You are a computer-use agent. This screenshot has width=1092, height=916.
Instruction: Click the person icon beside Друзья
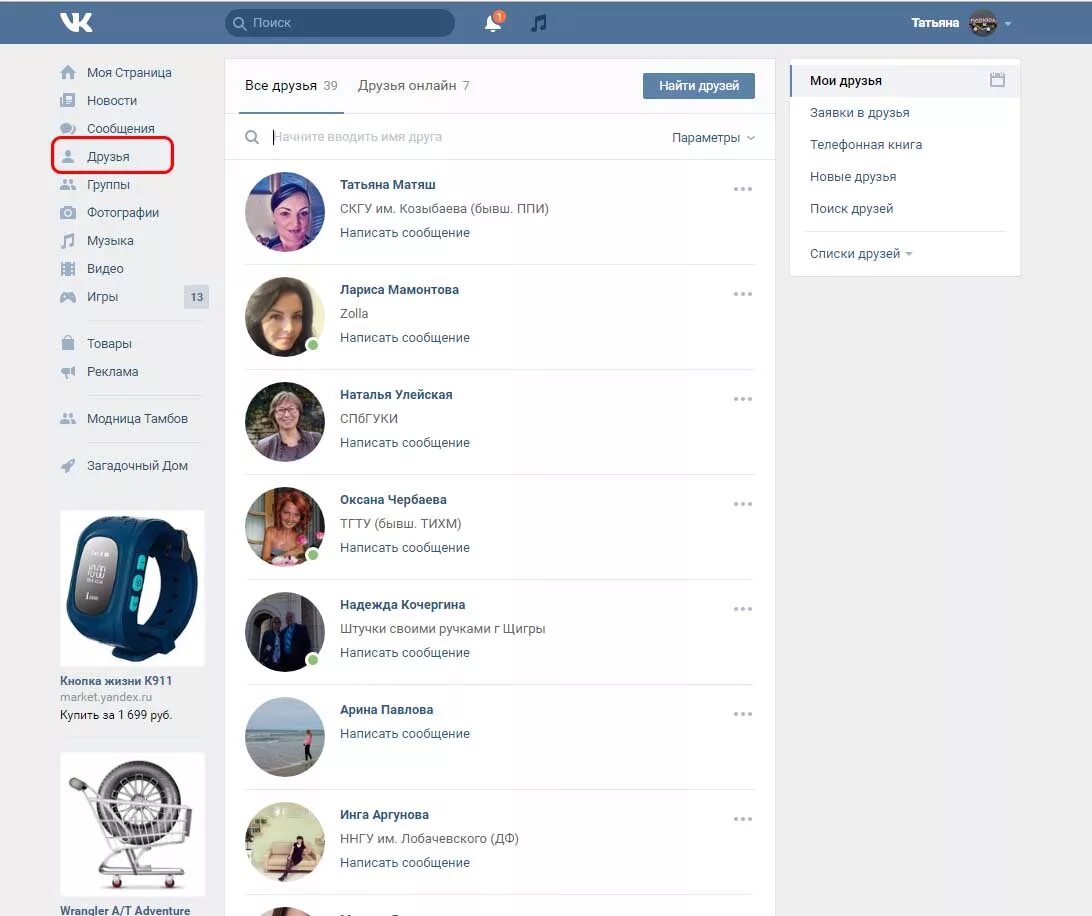coord(68,156)
